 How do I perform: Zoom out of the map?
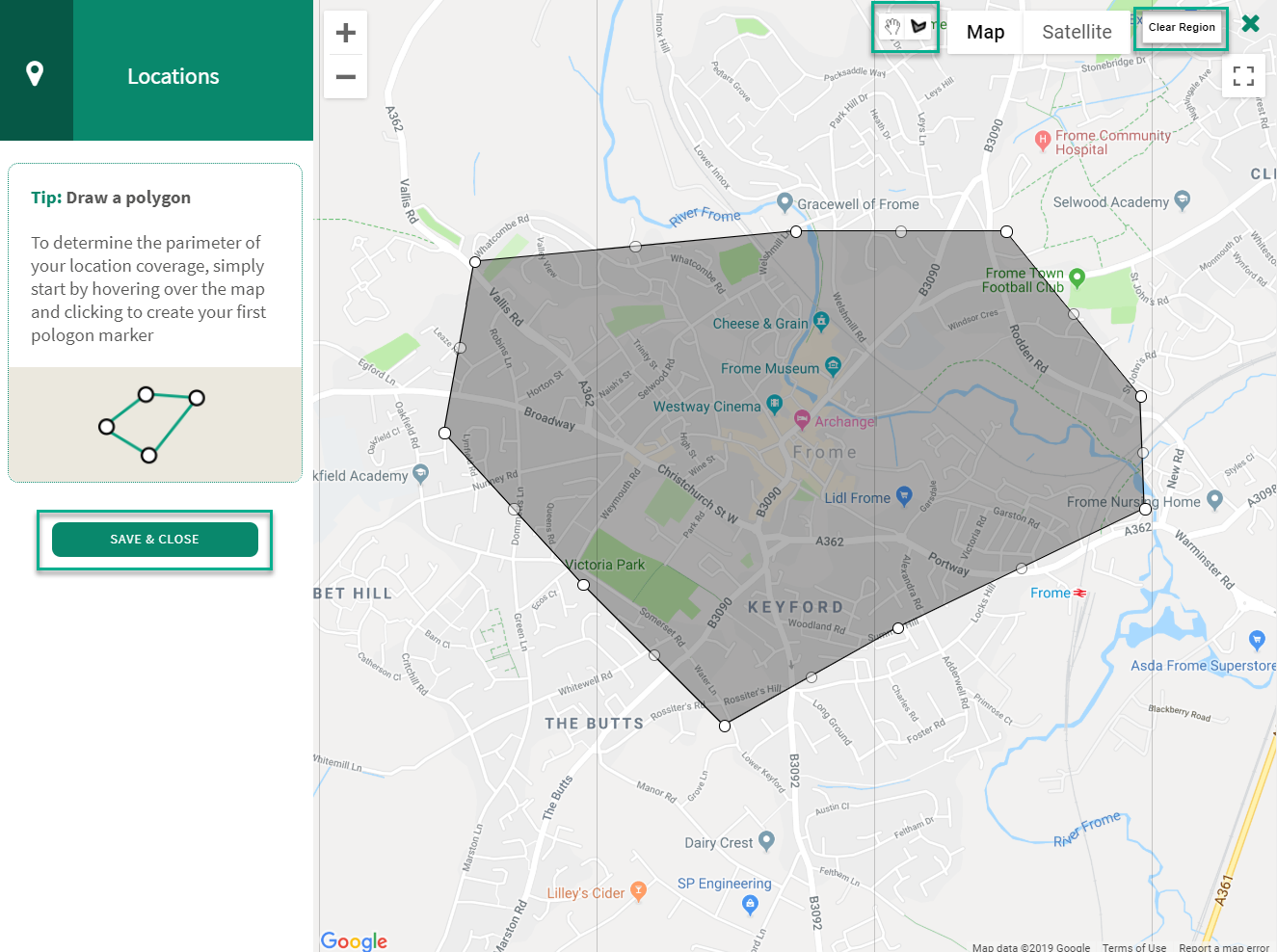pyautogui.click(x=346, y=76)
